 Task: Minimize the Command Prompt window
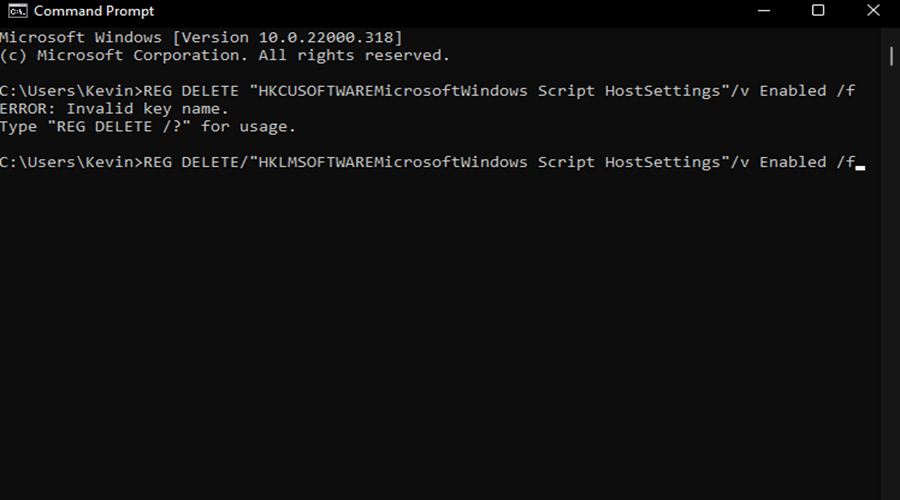coord(763,11)
